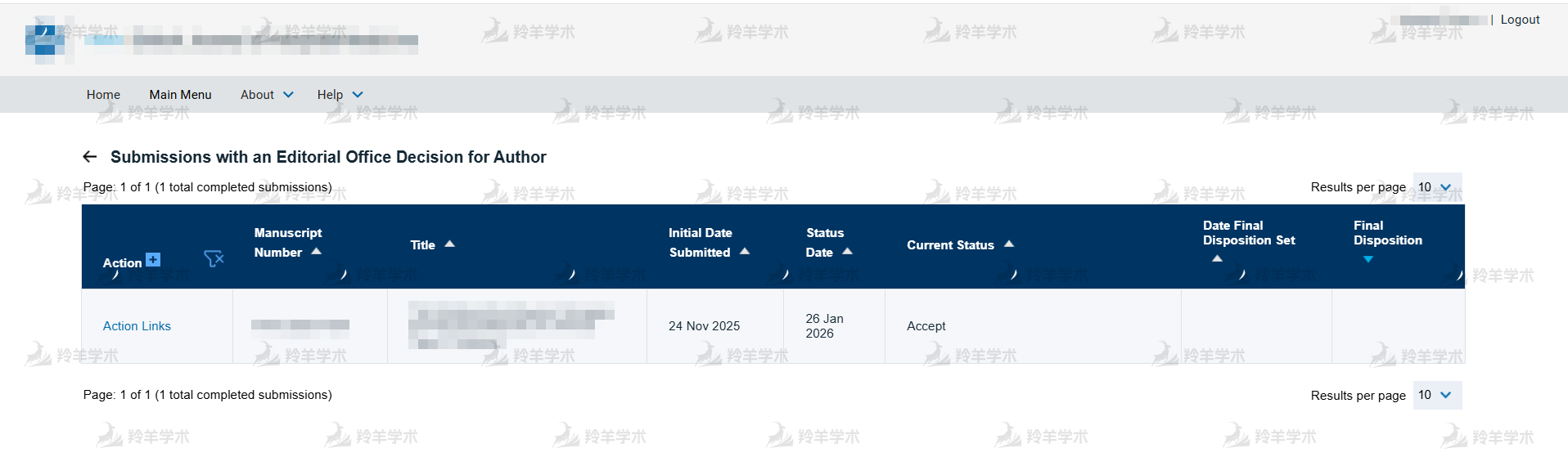The image size is (1568, 457).
Task: Click Final Disposition descending sort arrow
Action: pos(1367,259)
